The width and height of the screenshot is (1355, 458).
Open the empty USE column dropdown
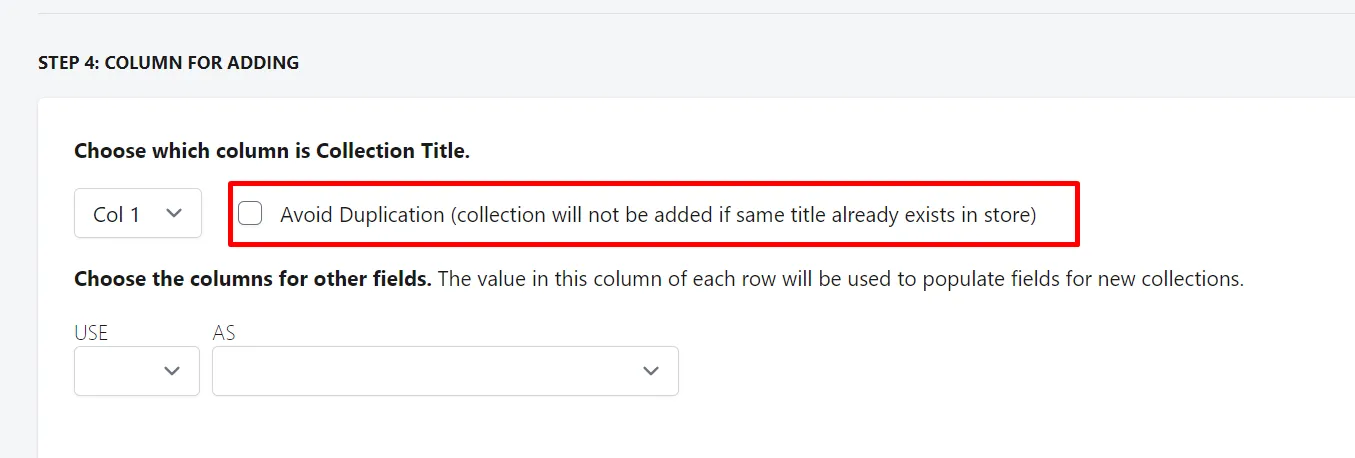click(137, 371)
